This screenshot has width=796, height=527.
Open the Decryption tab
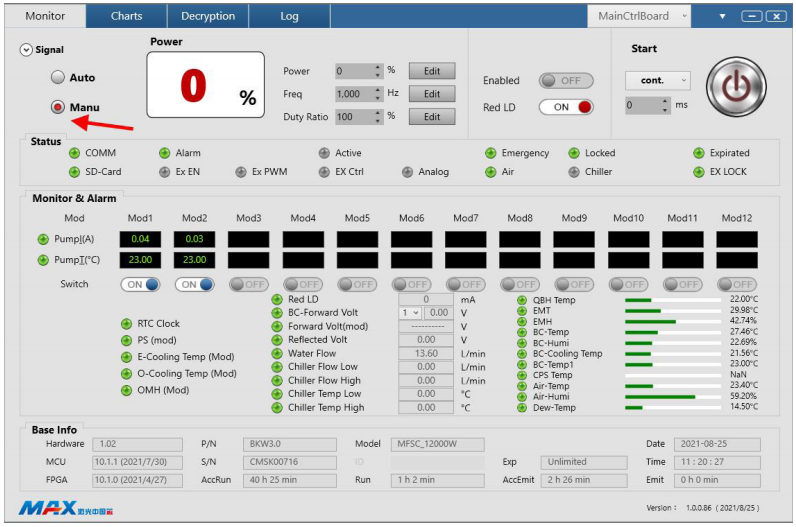(x=208, y=16)
